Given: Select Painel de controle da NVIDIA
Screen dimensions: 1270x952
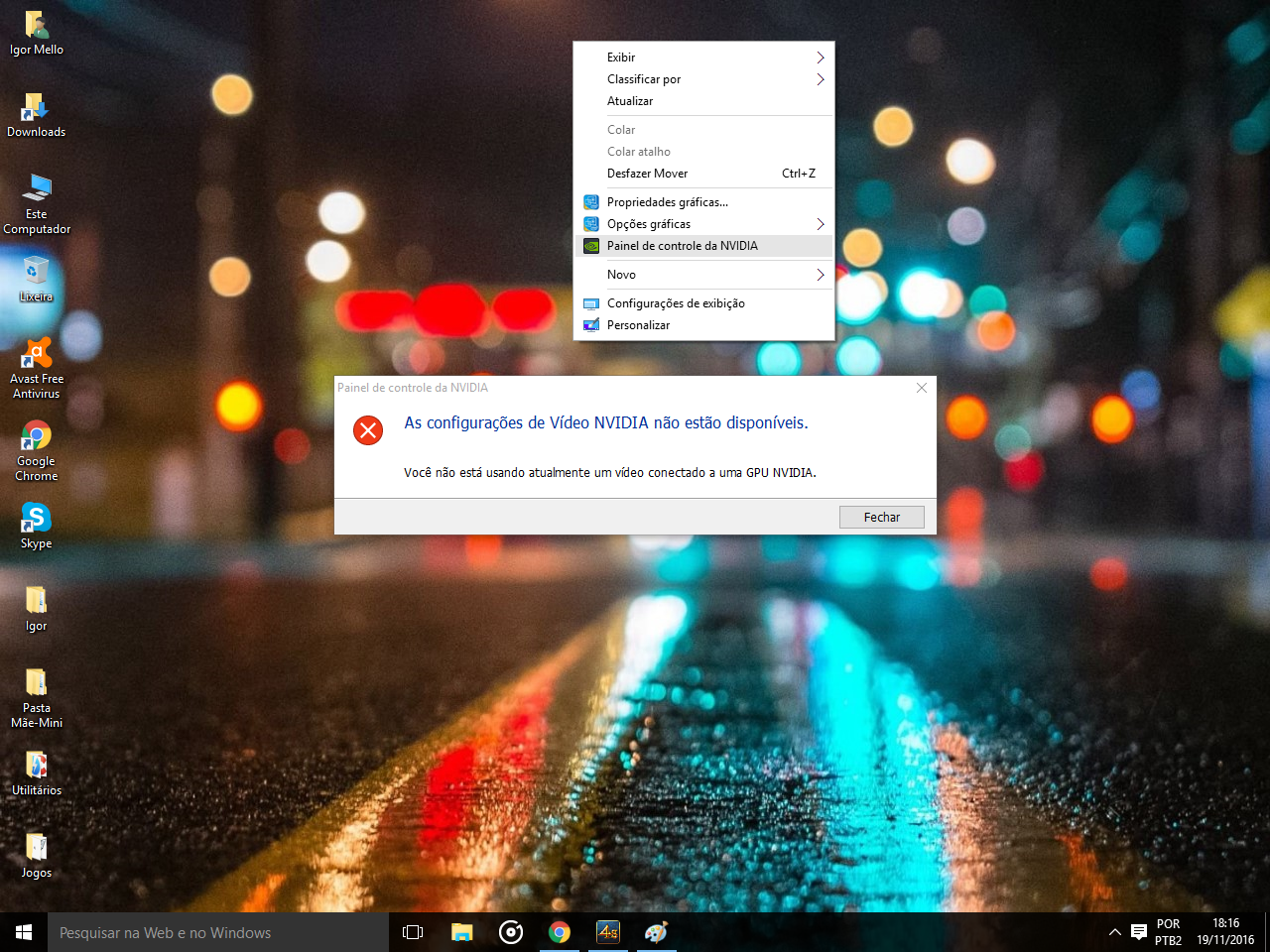Looking at the screenshot, I should [x=704, y=246].
